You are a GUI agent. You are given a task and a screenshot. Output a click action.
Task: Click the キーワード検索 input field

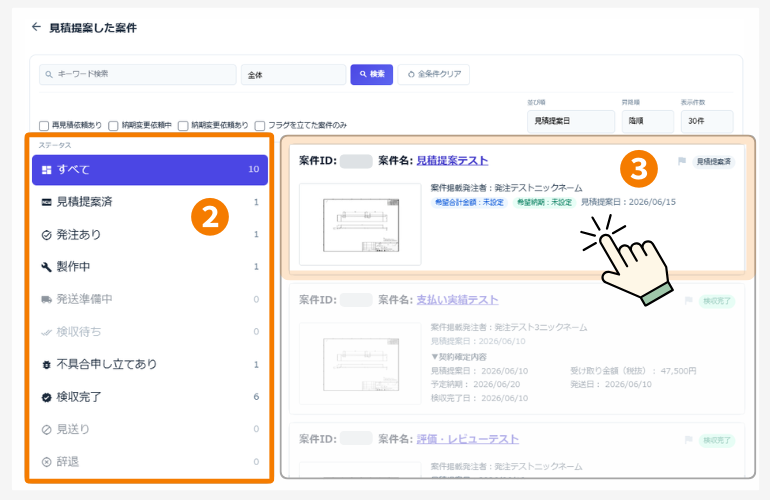[x=138, y=75]
